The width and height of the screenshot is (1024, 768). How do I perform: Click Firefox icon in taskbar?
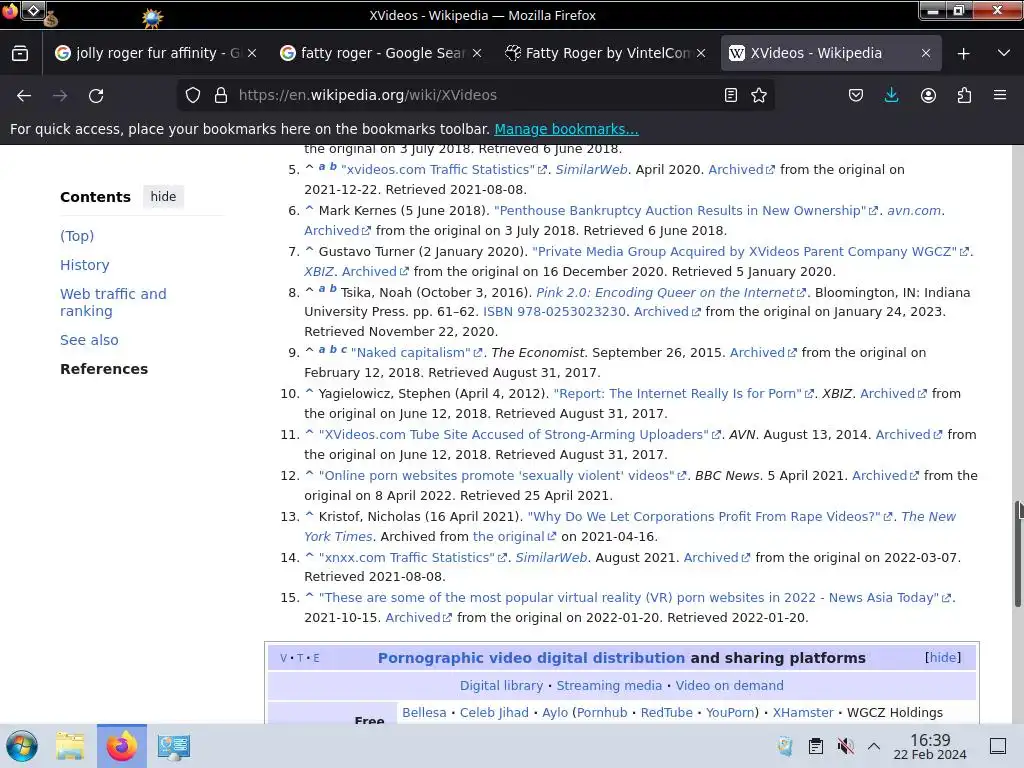tap(122, 746)
